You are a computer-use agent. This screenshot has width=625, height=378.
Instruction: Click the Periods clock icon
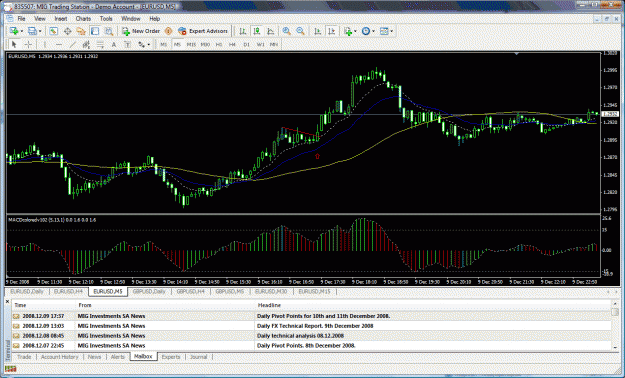point(366,31)
